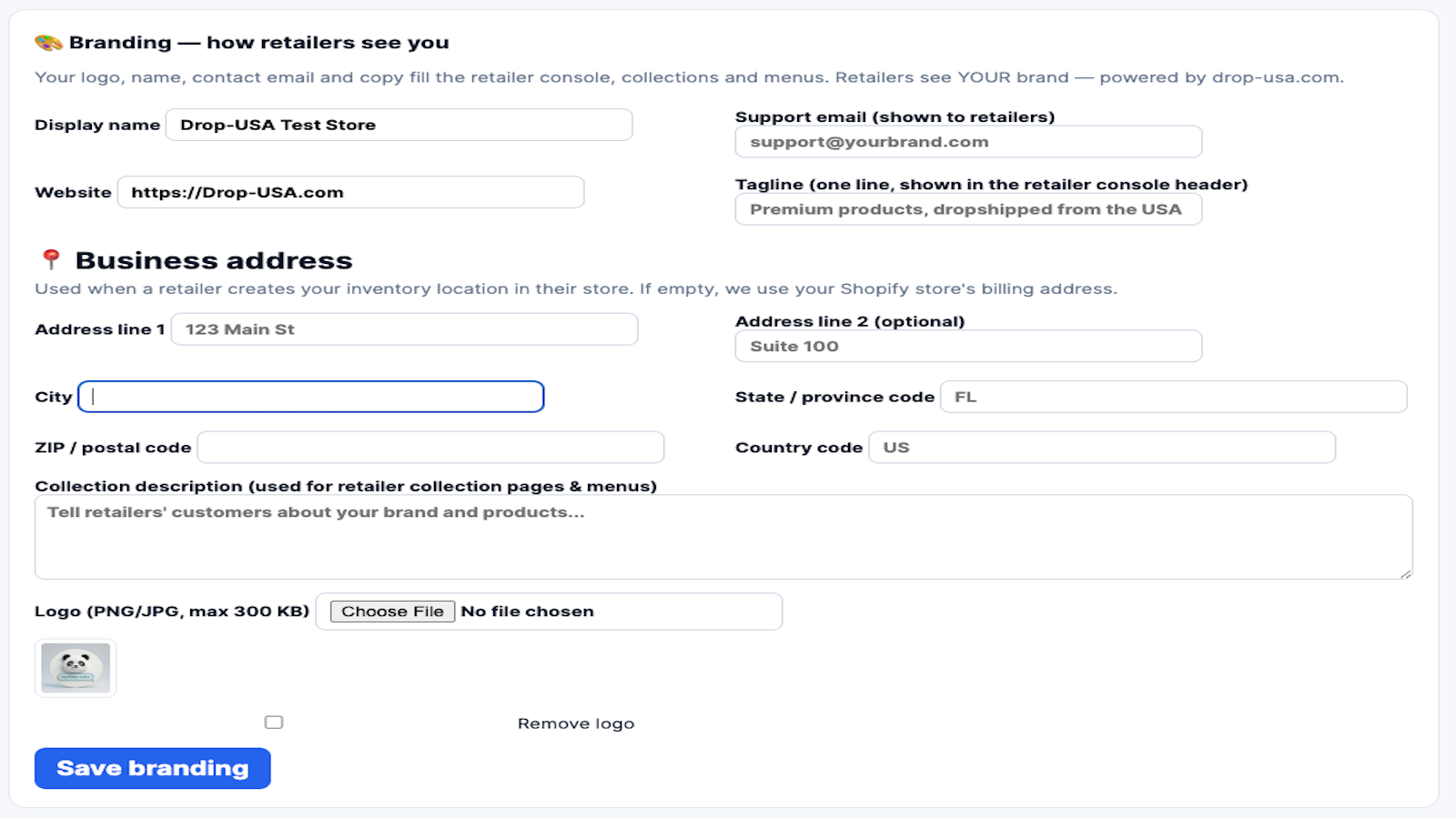
Task: Select the State / province code field
Action: [1174, 397]
